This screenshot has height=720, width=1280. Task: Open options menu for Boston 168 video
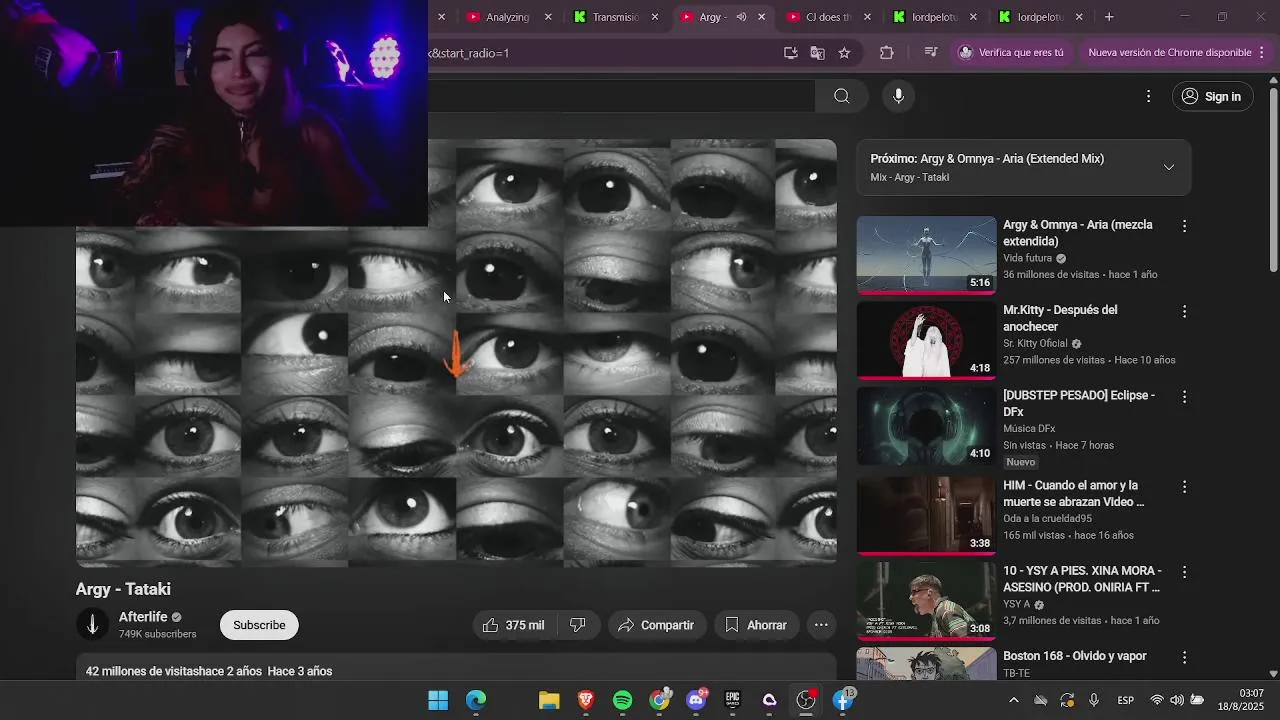point(1184,657)
